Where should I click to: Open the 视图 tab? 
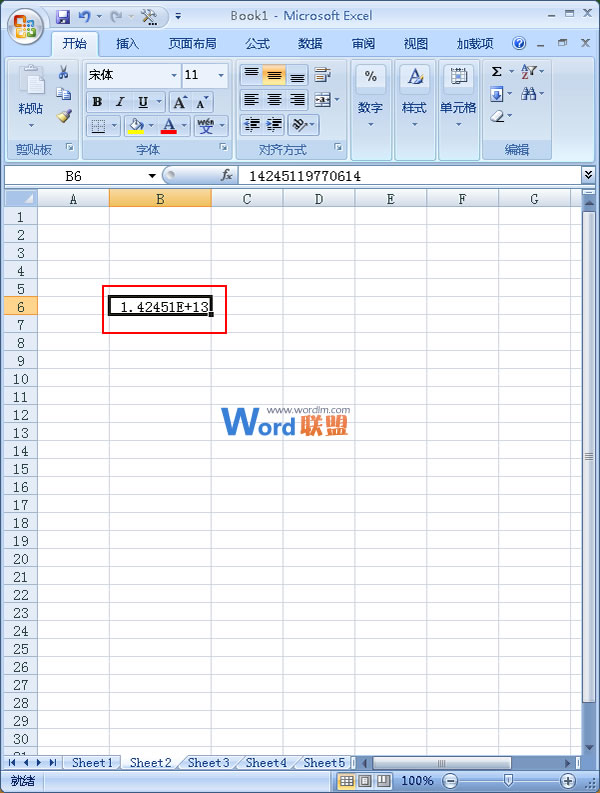point(416,44)
